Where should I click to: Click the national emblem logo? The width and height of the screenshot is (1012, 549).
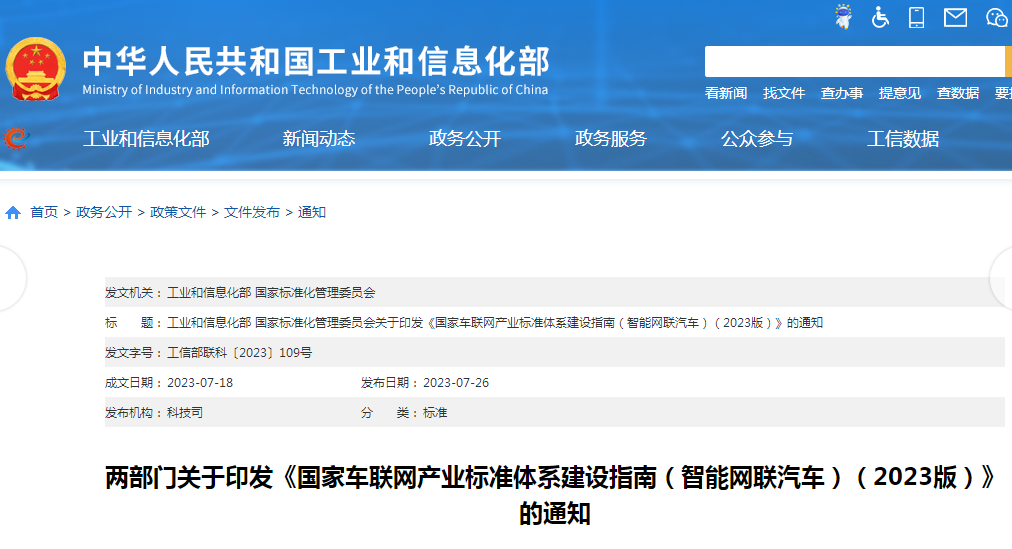(x=36, y=69)
